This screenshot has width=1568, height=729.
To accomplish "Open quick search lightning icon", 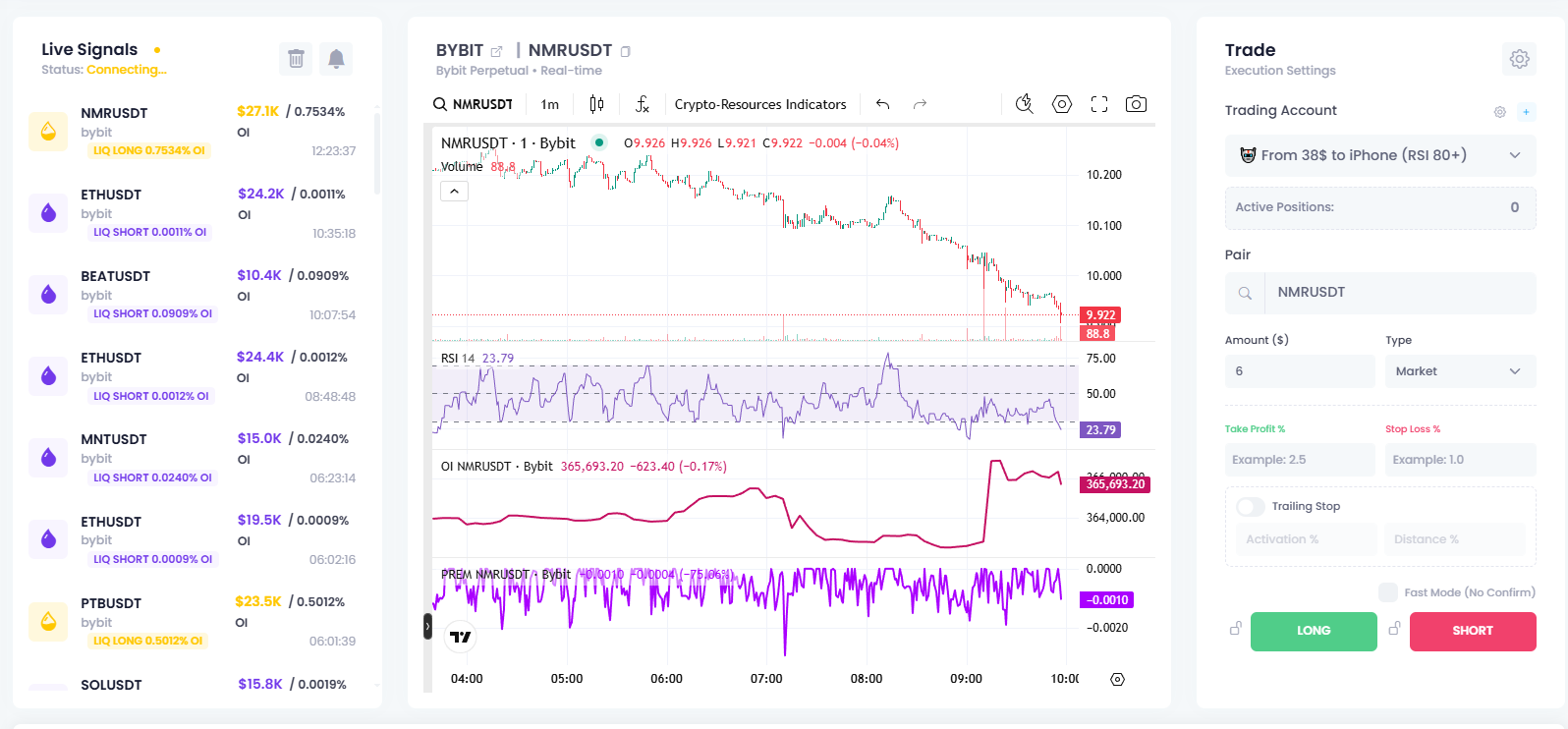I will pyautogui.click(x=1025, y=104).
